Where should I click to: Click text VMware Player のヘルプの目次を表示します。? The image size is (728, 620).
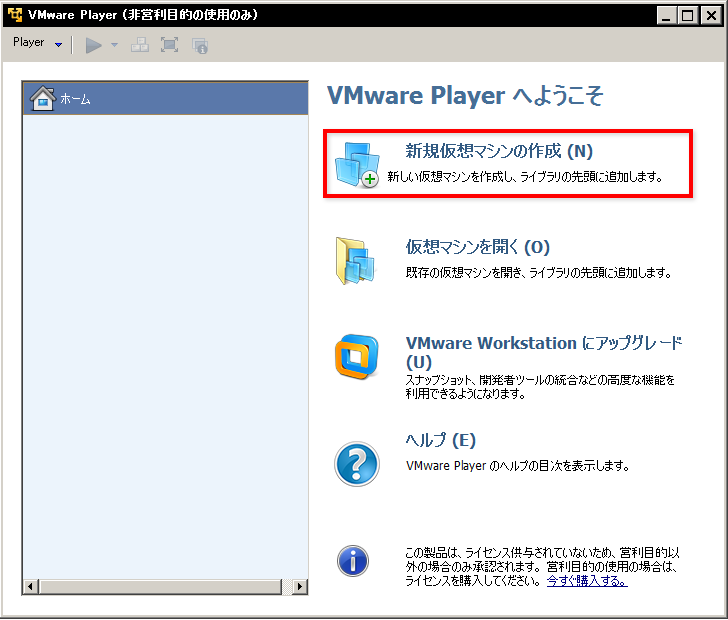(x=517, y=465)
